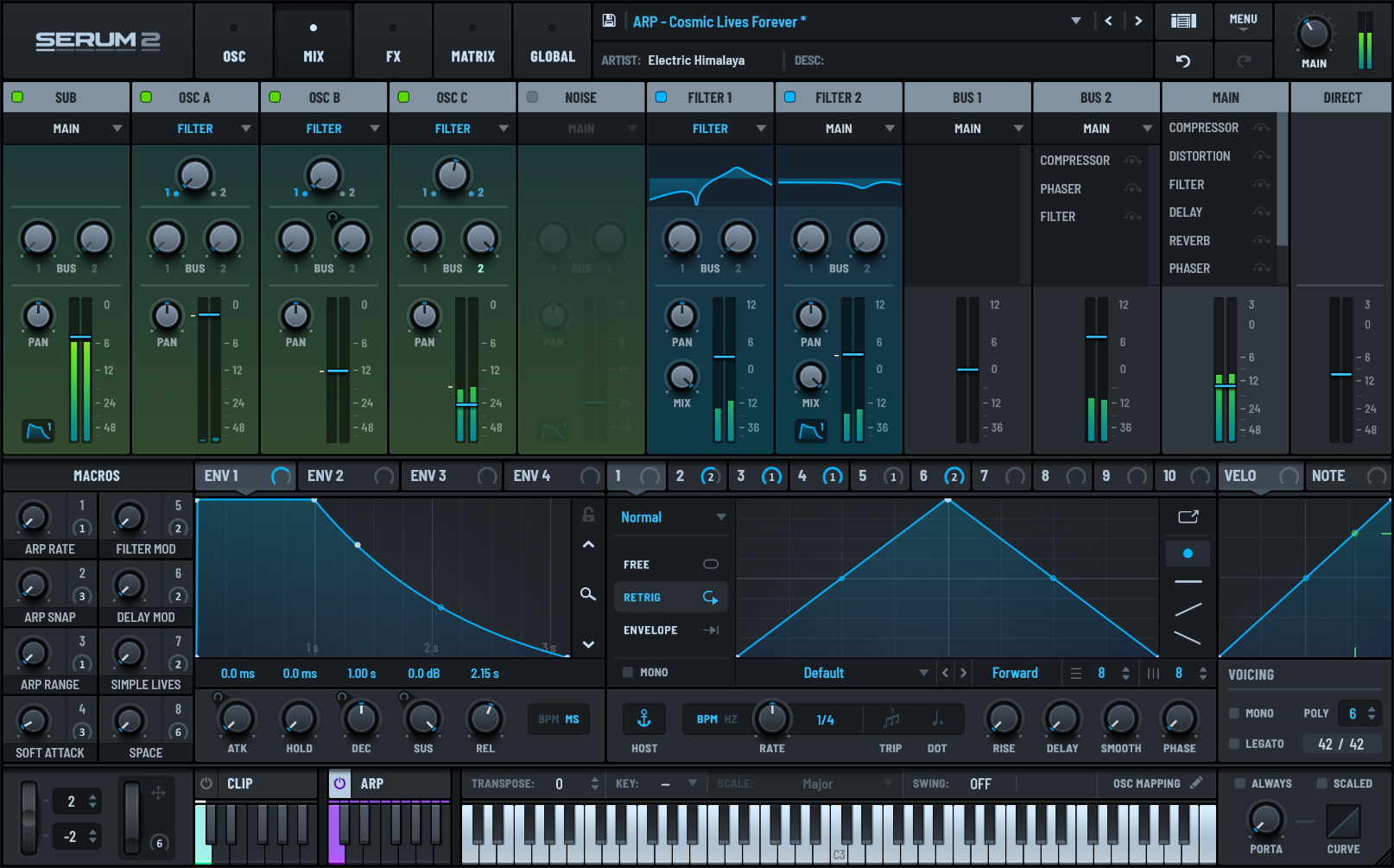1394x868 pixels.
Task: Open the preset browser list icon
Action: tap(1183, 21)
